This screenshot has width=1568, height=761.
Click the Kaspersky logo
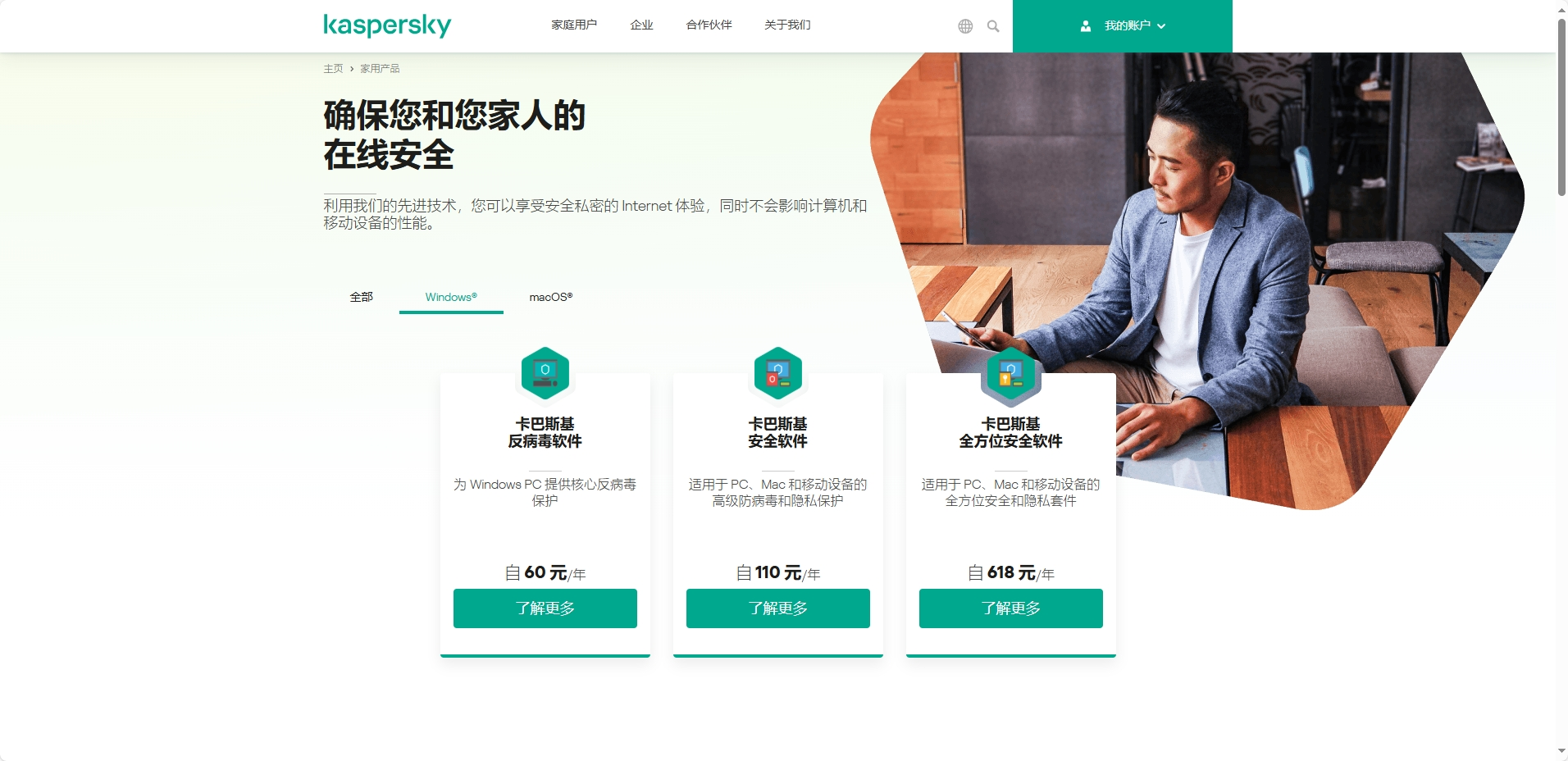coord(387,25)
